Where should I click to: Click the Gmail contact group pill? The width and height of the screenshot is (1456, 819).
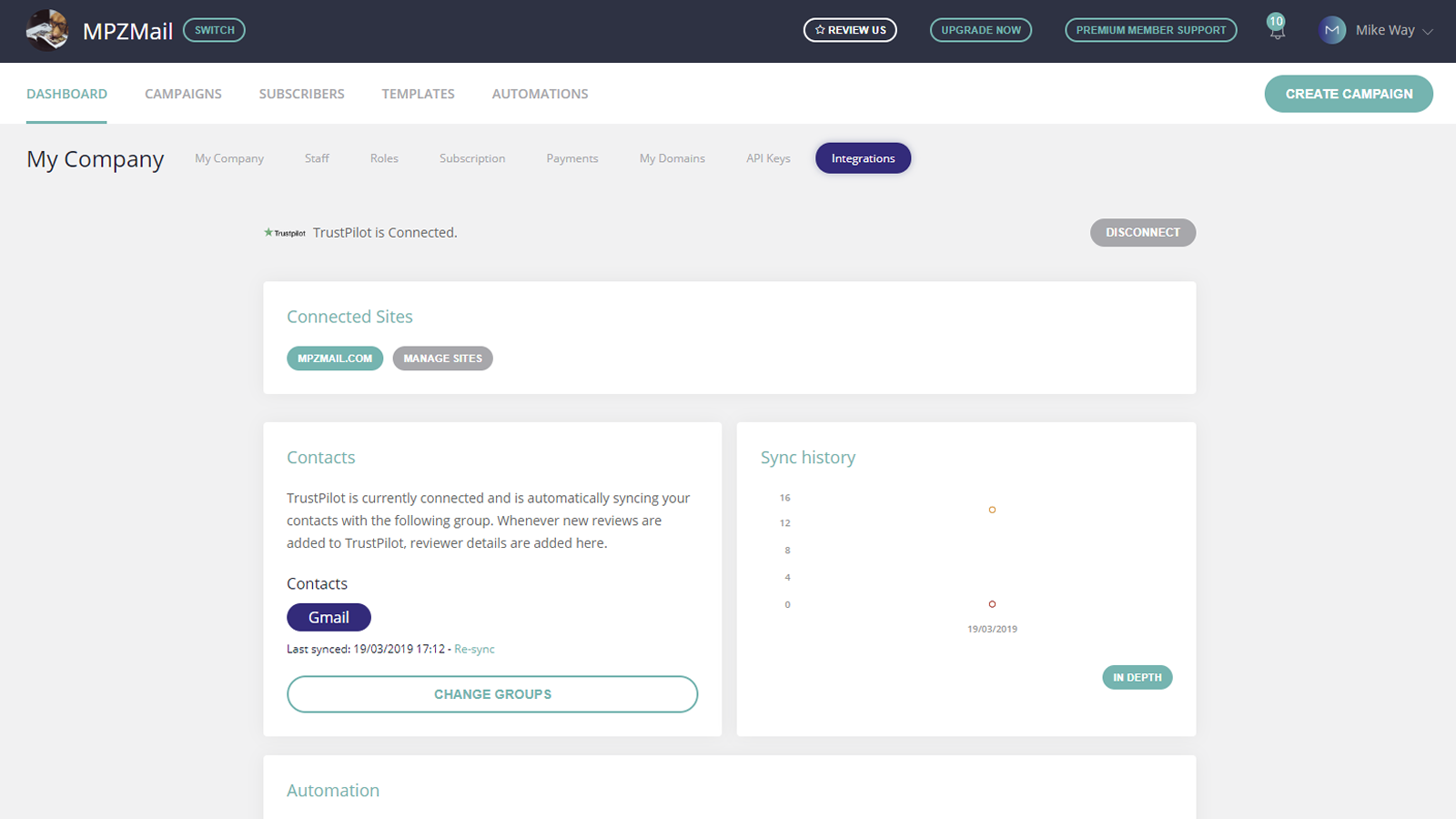(x=329, y=617)
